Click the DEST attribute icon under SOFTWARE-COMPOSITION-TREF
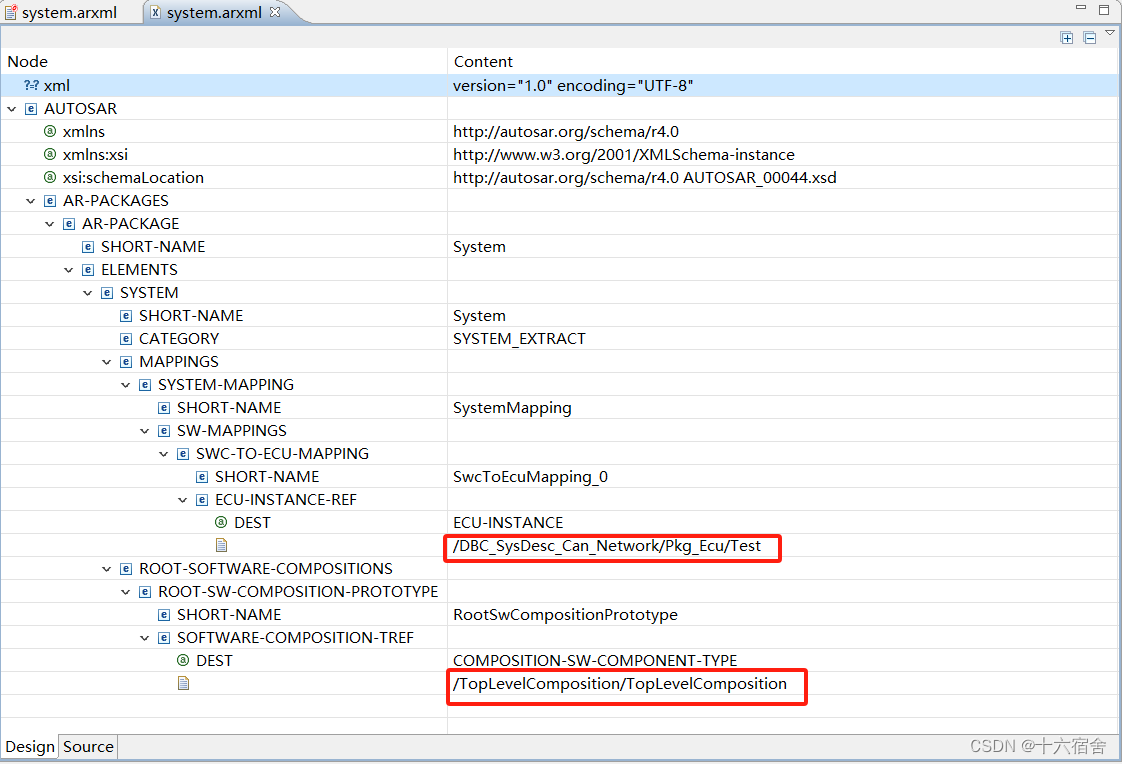 (183, 661)
